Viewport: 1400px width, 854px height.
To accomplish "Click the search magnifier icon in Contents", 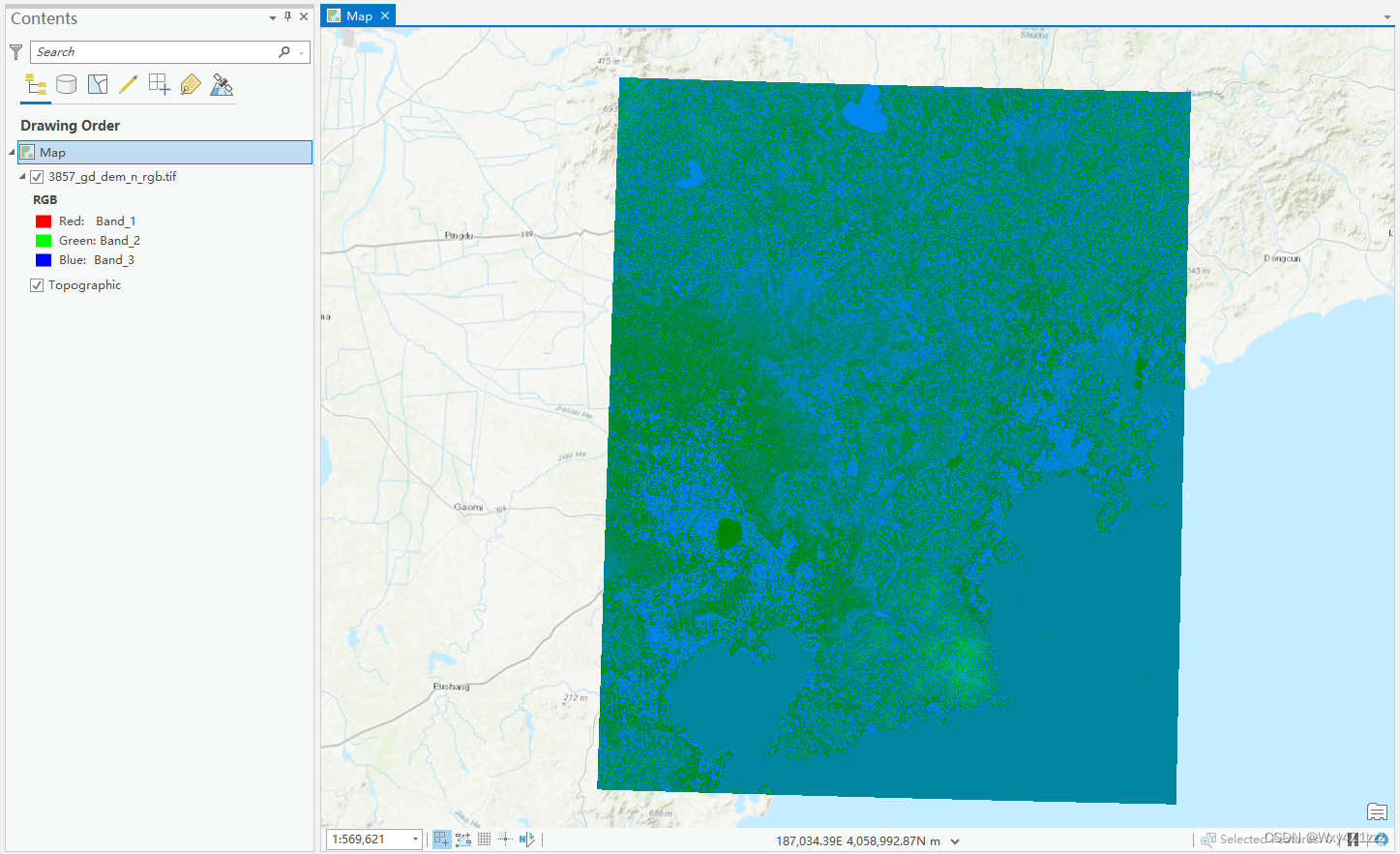I will click(284, 51).
